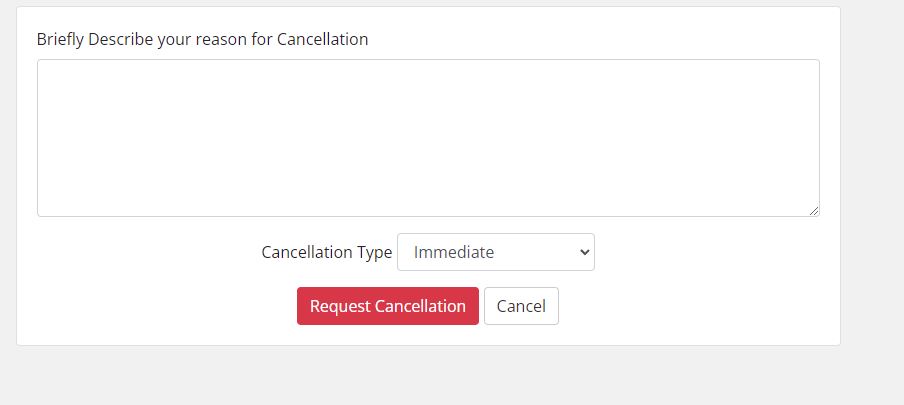Click inside the empty reason box
This screenshot has height=405, width=904.
tap(428, 138)
